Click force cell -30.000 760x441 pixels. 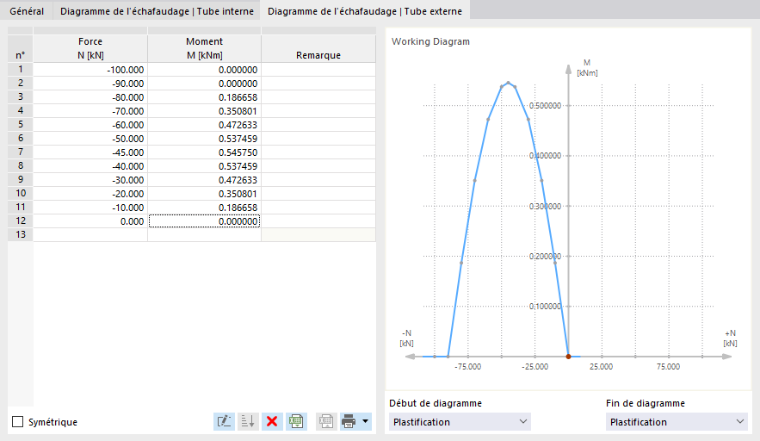click(90, 180)
